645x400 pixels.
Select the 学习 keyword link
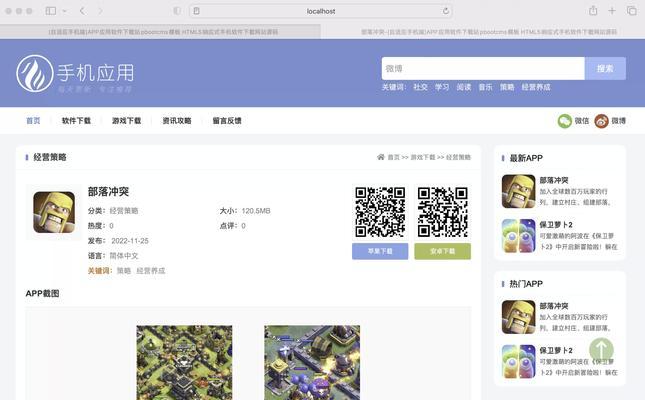point(442,87)
